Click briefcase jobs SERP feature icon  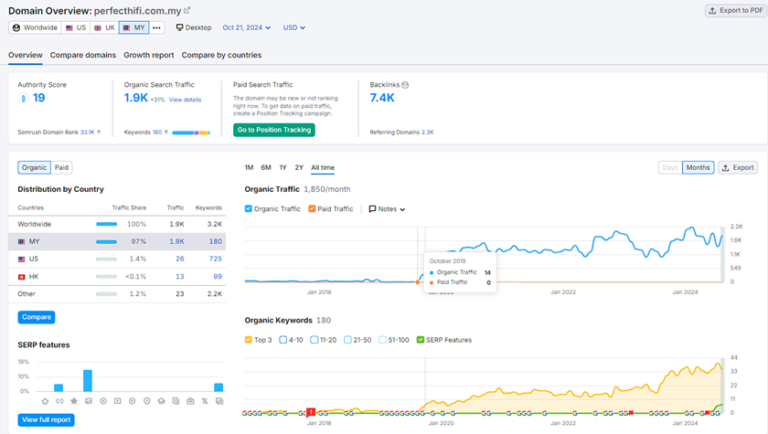(x=191, y=401)
